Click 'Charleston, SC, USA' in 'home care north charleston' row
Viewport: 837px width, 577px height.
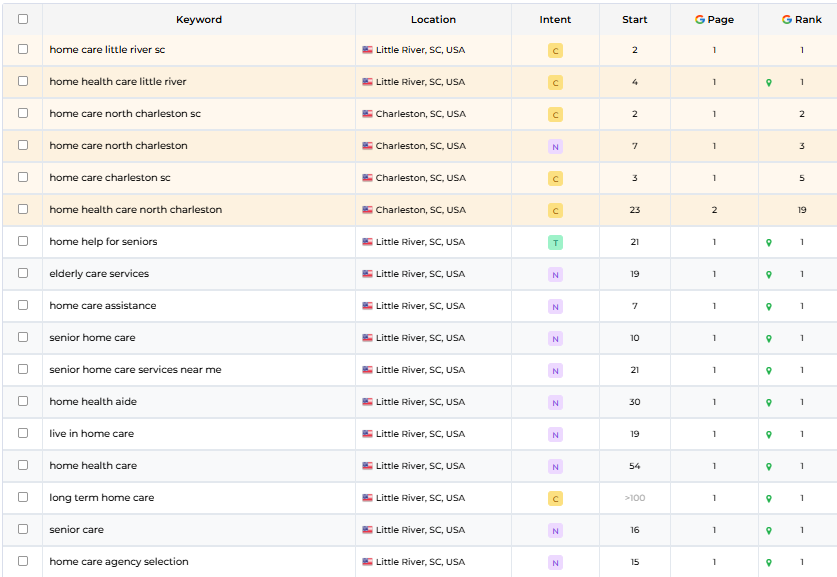click(421, 146)
